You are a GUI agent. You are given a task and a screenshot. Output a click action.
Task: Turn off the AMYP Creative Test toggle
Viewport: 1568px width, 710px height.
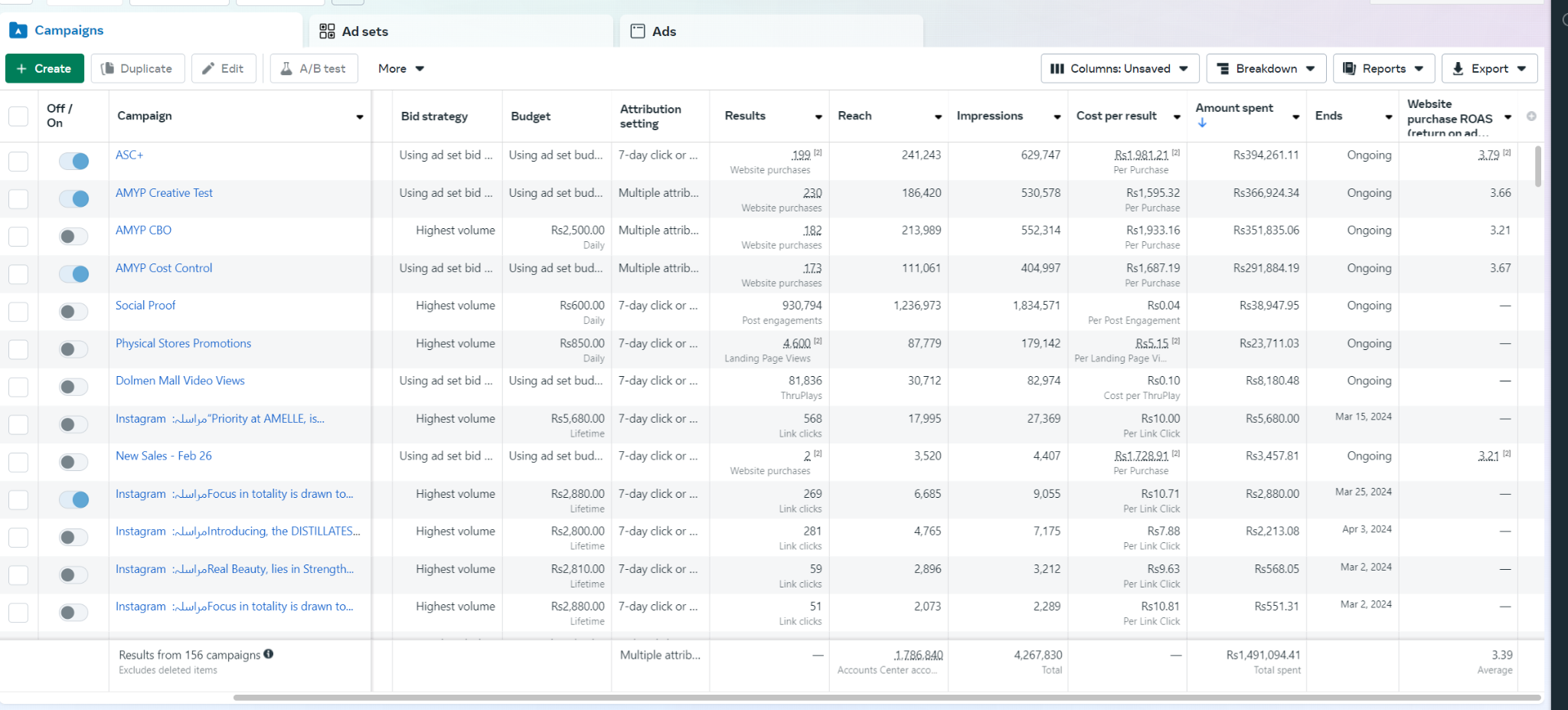point(74,199)
